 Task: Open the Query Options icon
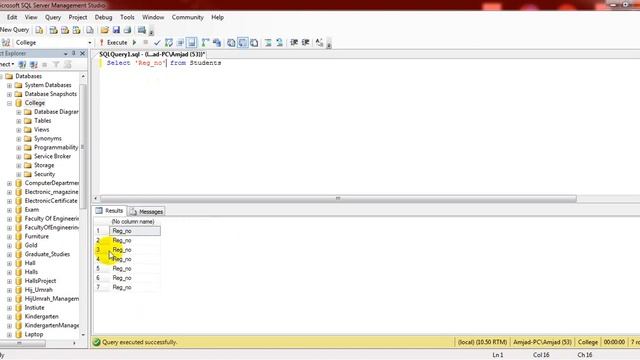point(180,42)
